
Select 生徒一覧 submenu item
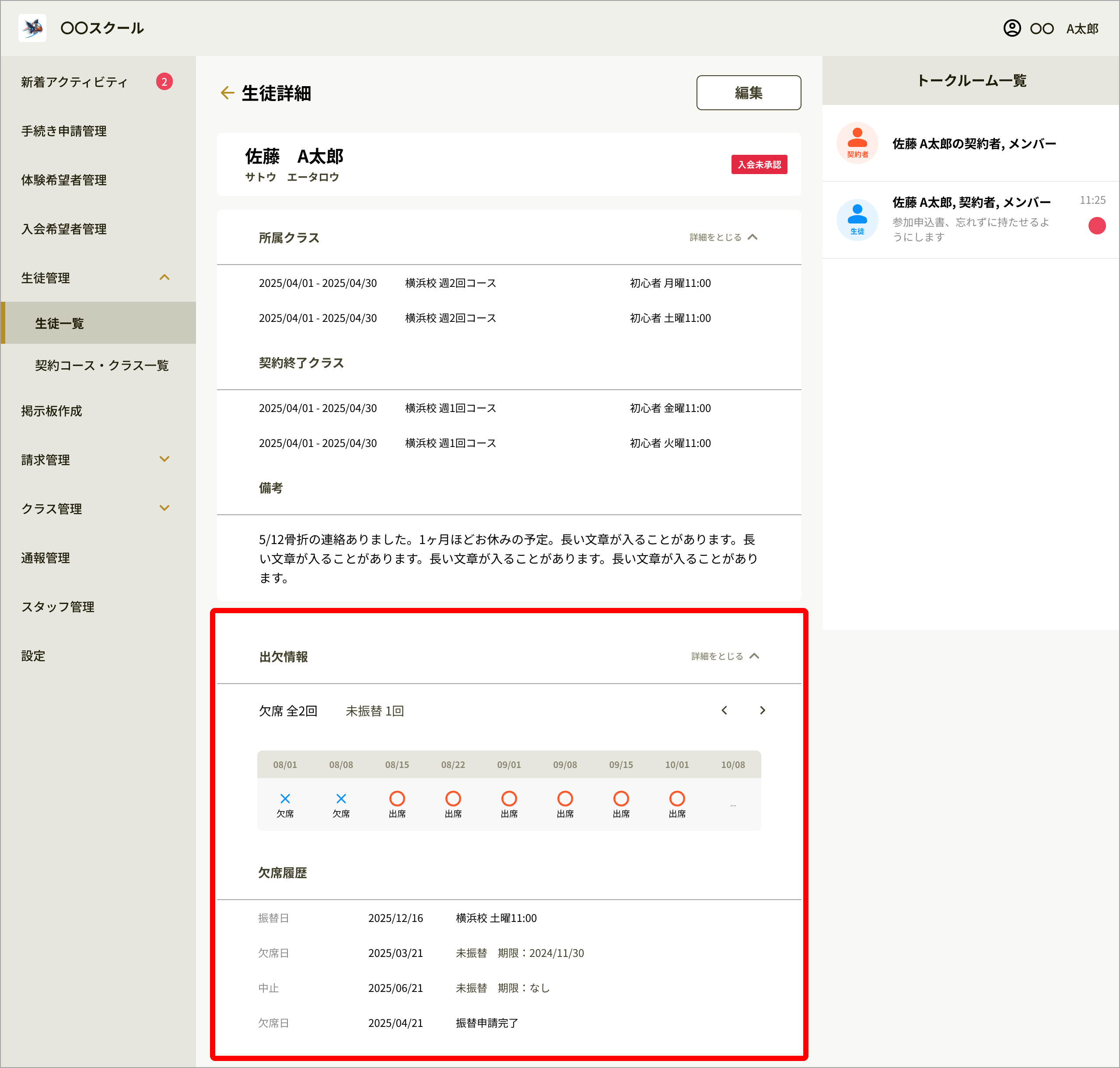point(98,323)
